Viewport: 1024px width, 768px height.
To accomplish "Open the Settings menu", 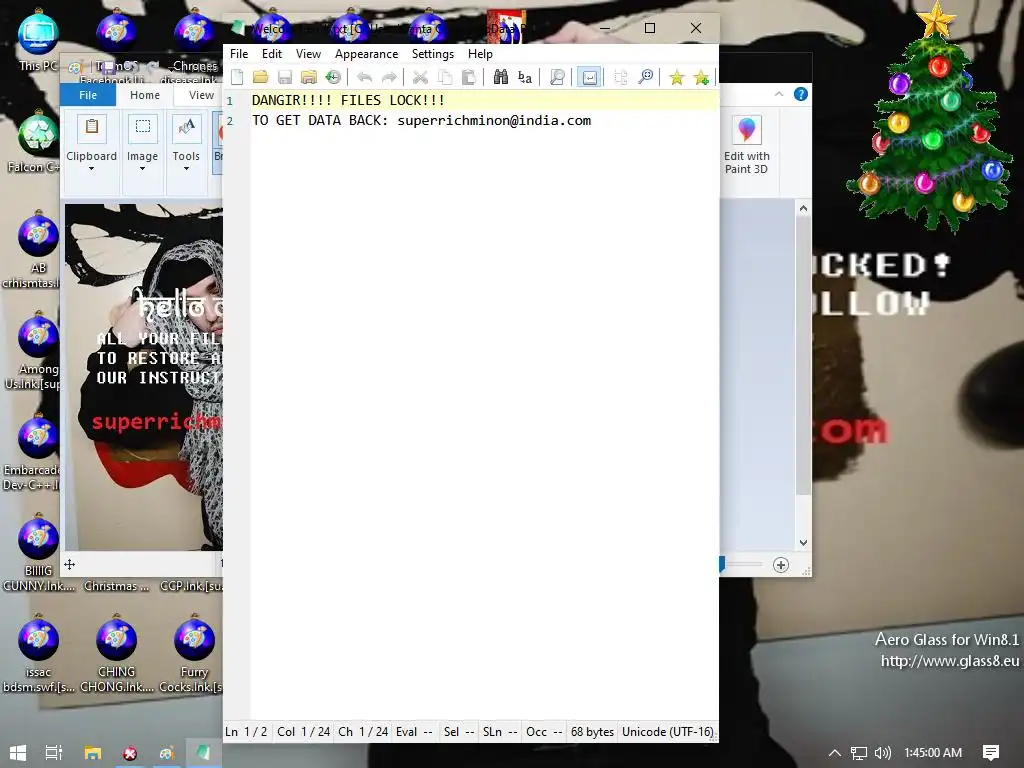I will tap(432, 54).
